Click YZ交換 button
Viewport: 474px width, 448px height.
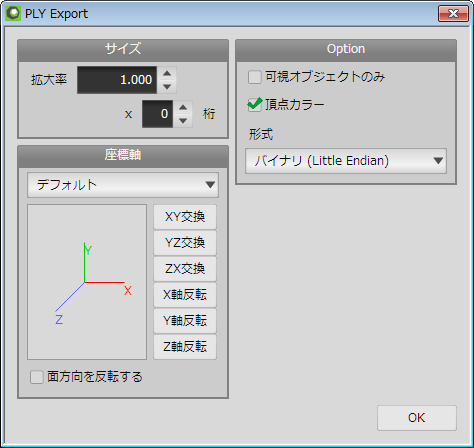[185, 243]
